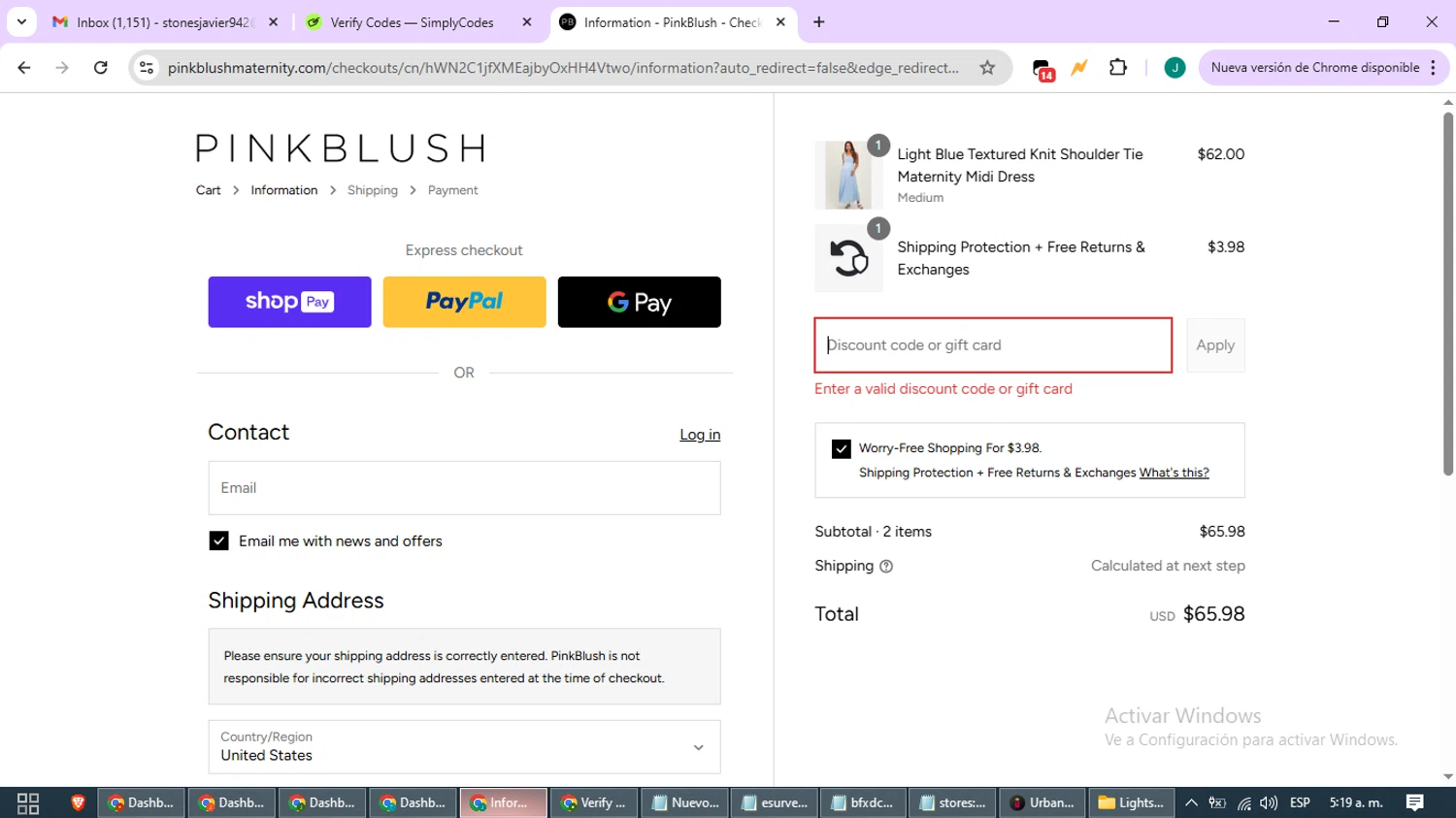The image size is (1456, 818).
Task: Open the Country/Region dropdown
Action: click(x=464, y=747)
